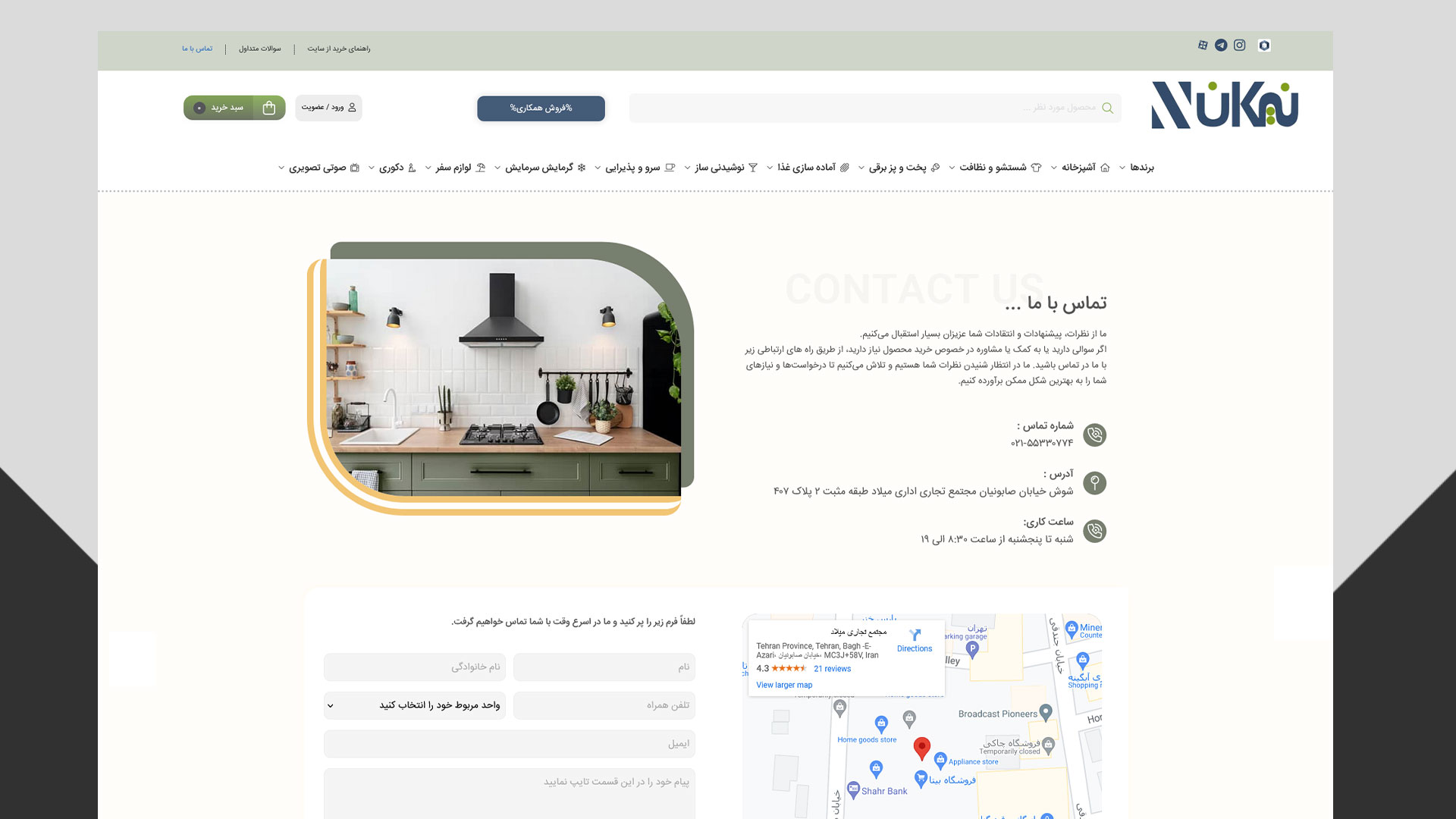Image resolution: width=1456 pixels, height=819 pixels.
Task: Open the Telegram social icon
Action: (1221, 45)
